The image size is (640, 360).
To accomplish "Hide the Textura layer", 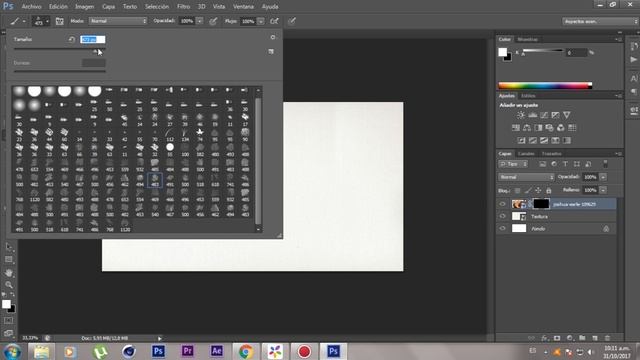I will point(502,216).
